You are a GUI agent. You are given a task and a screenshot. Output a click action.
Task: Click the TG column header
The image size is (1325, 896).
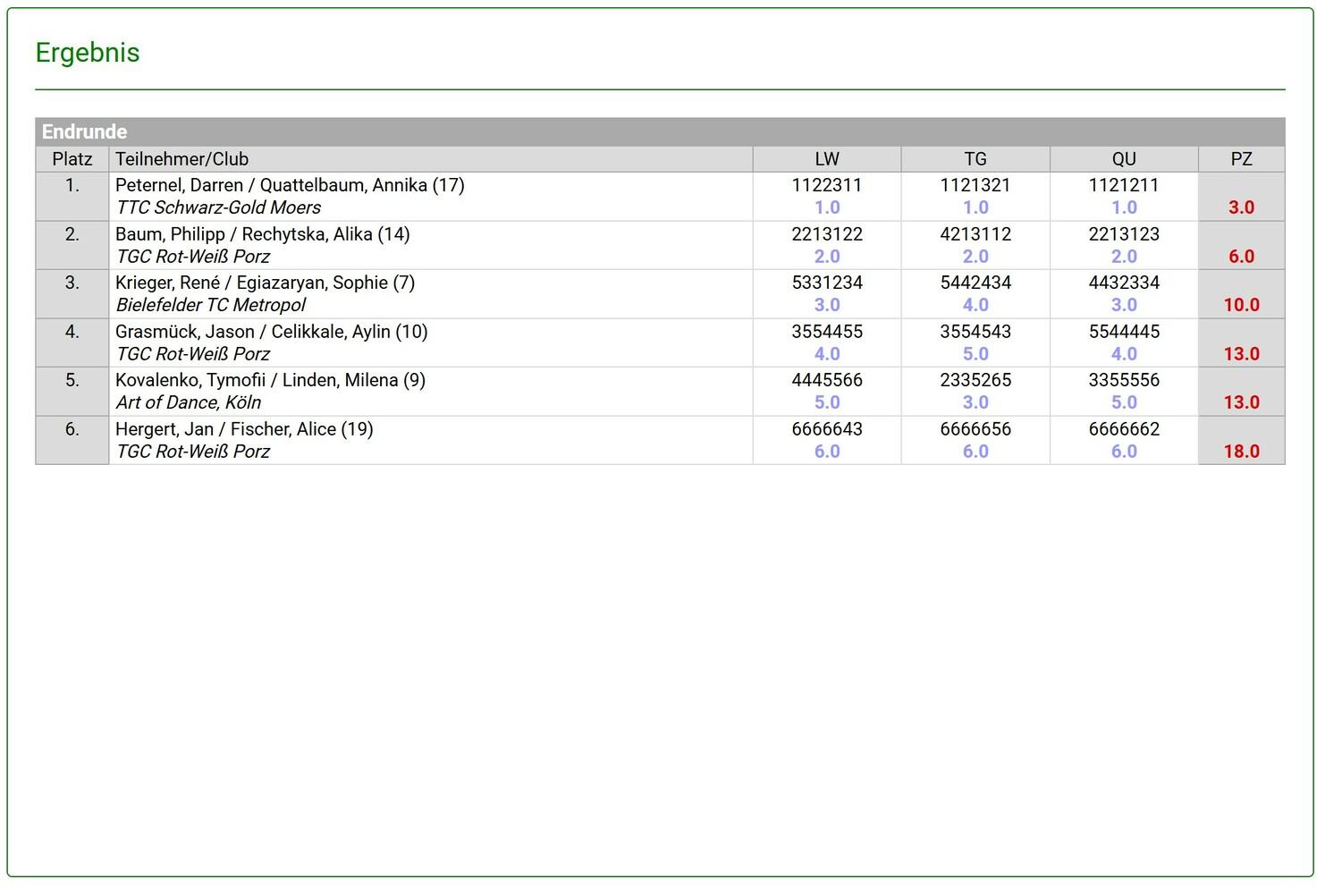975,159
